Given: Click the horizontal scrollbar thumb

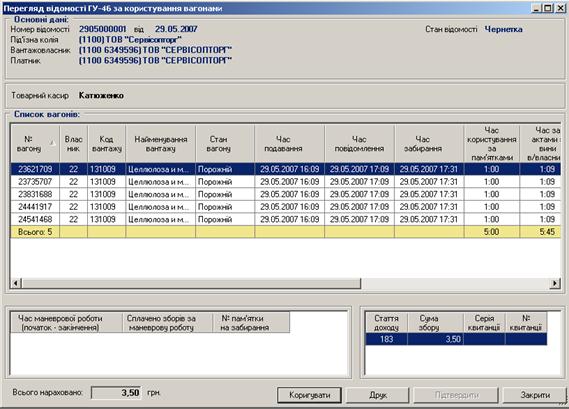Looking at the screenshot, I should click(x=191, y=283).
